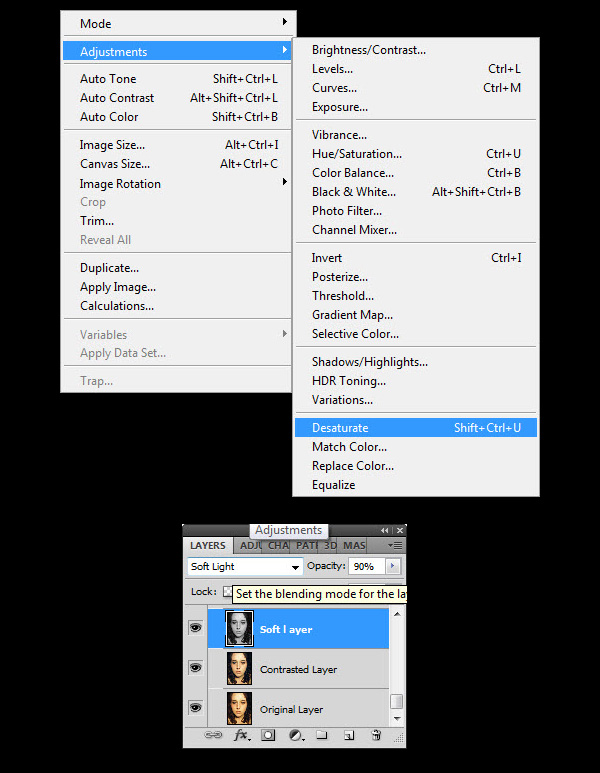Open the fx layer style menu

point(242,735)
